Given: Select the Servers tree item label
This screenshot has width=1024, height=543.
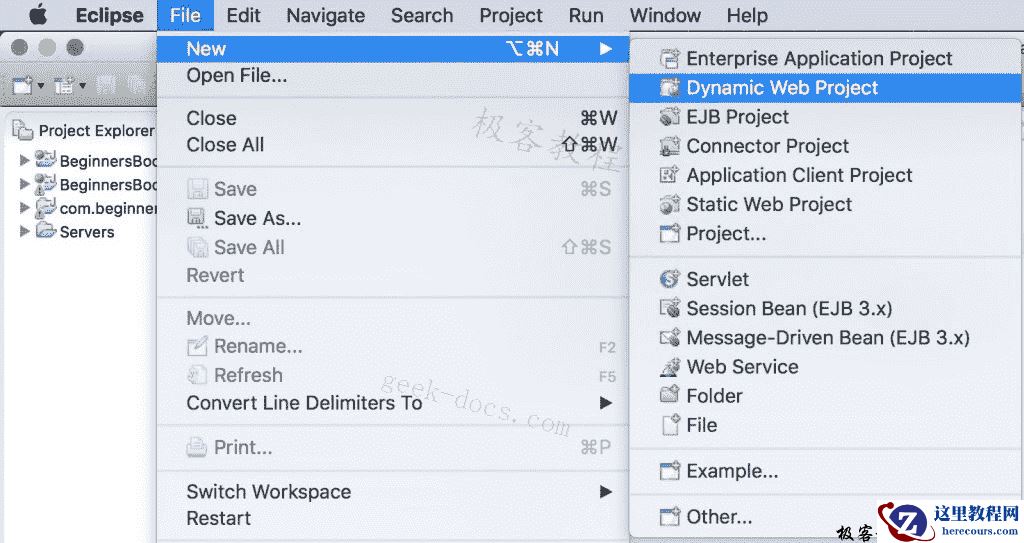Looking at the screenshot, I should (x=87, y=232).
